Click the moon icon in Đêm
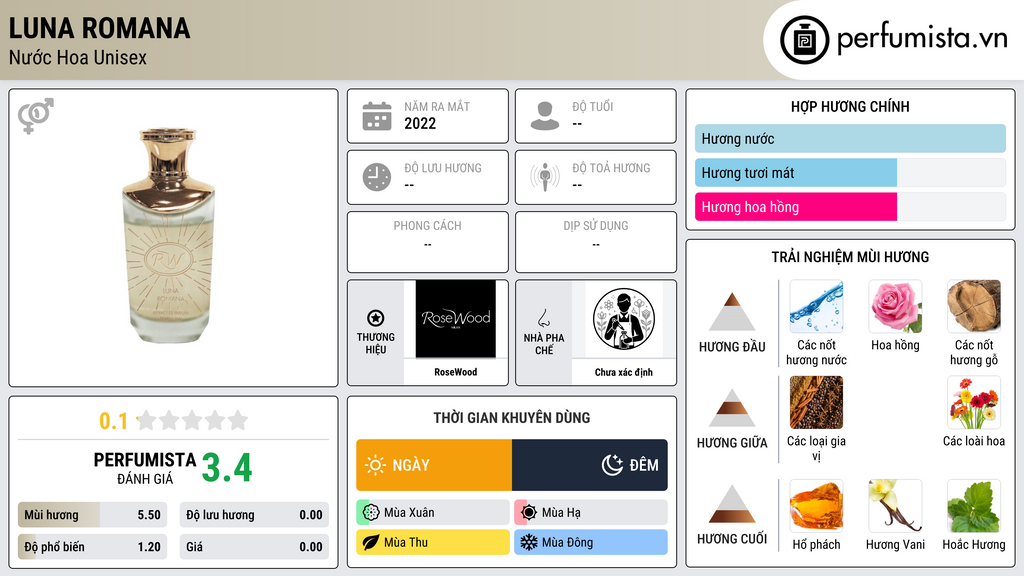 [612, 465]
